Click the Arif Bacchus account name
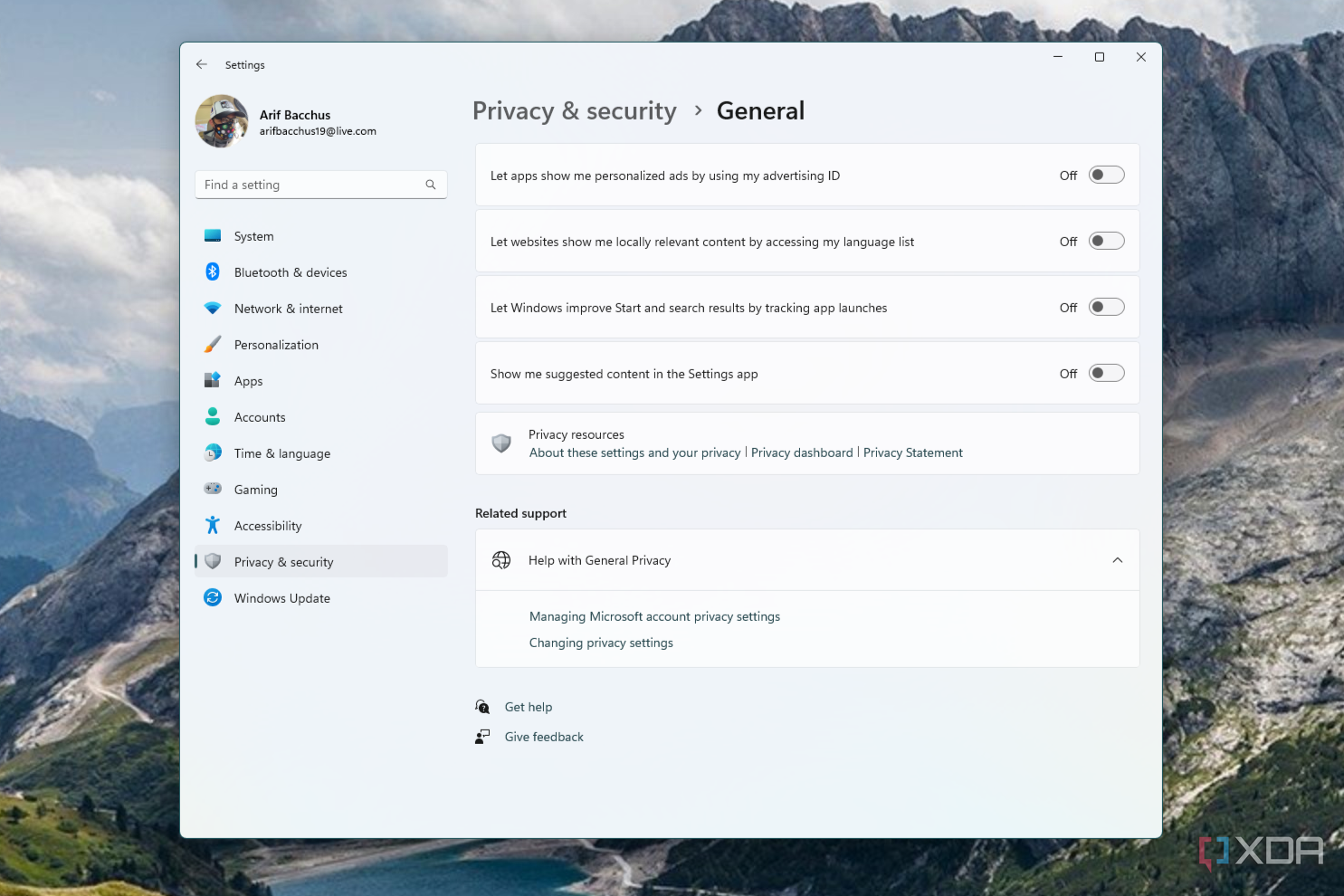This screenshot has width=1344, height=896. coord(295,115)
